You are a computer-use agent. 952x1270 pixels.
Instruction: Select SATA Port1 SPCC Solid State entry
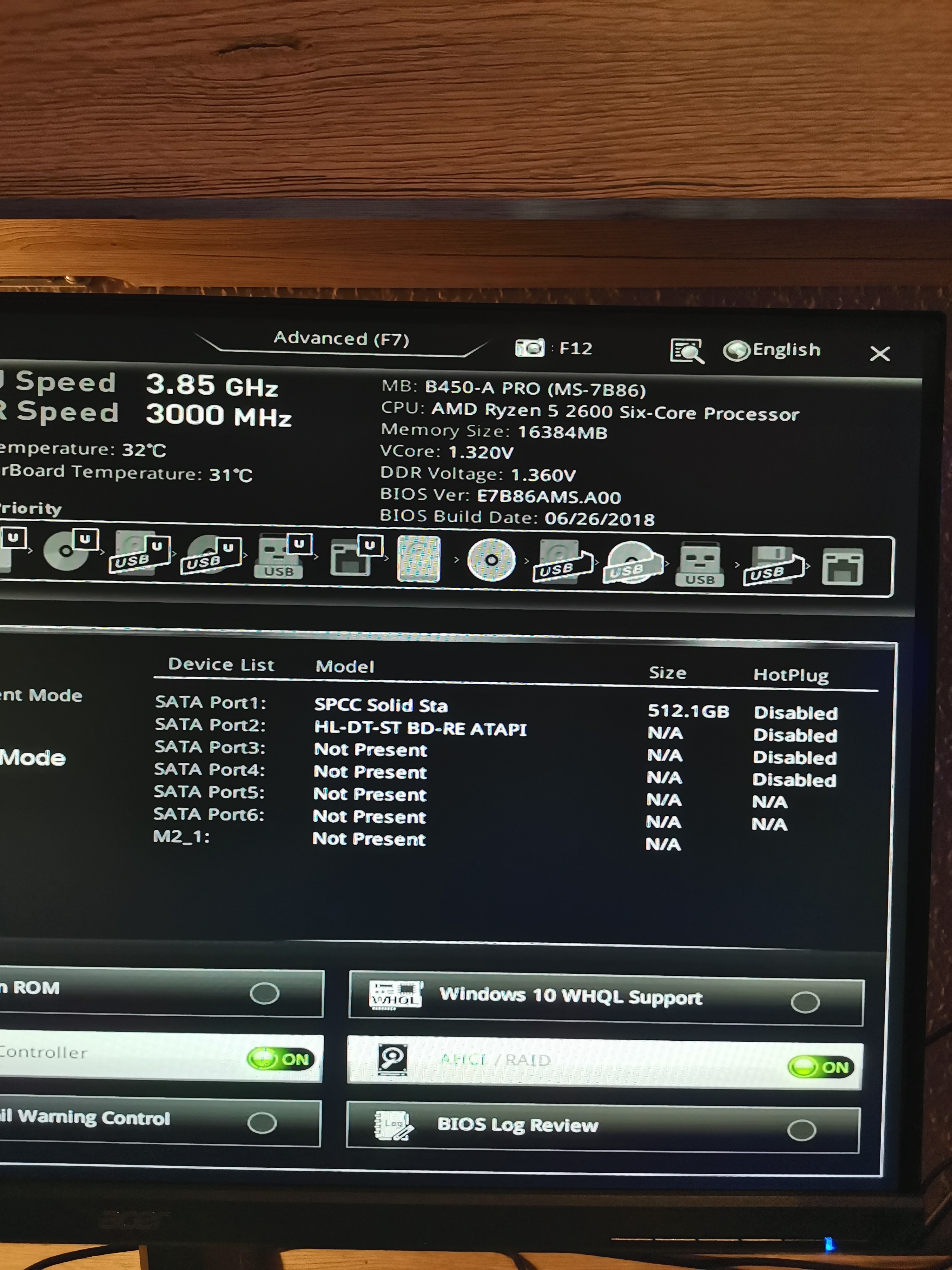(x=380, y=705)
